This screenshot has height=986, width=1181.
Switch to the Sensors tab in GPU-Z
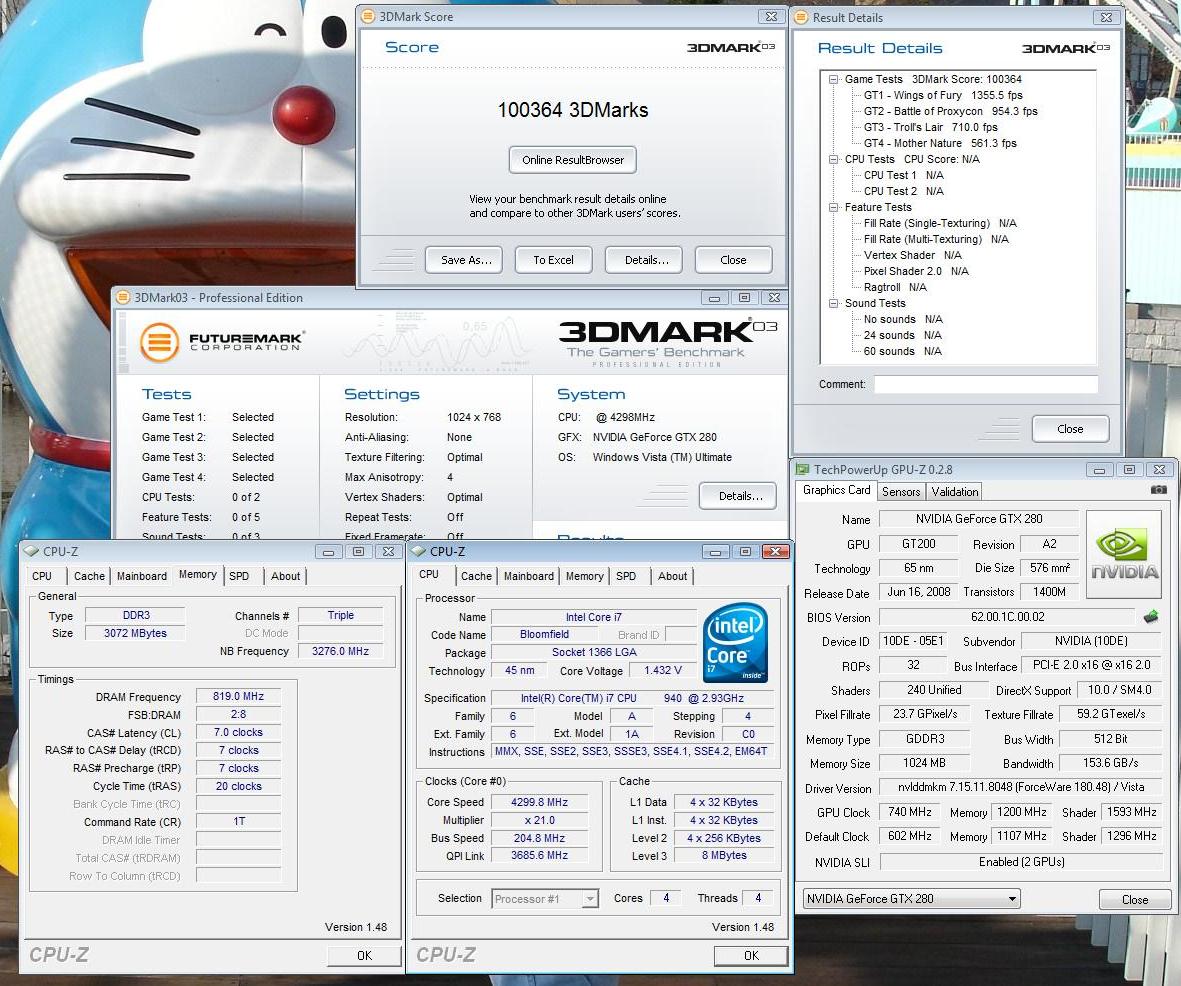pyautogui.click(x=901, y=492)
